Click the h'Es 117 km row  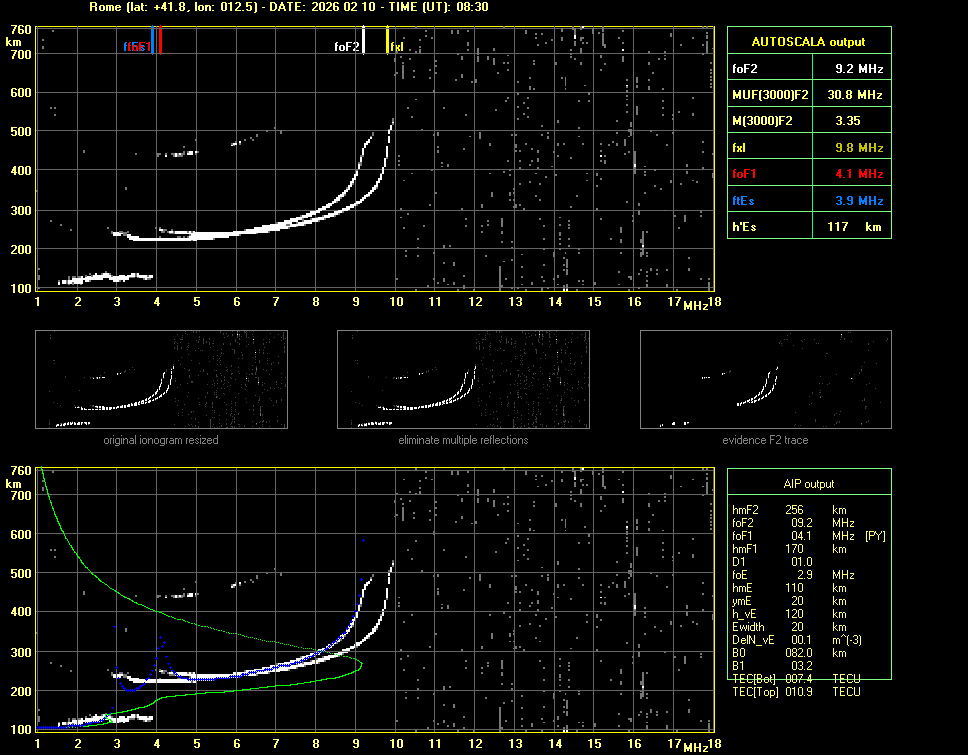(x=807, y=227)
